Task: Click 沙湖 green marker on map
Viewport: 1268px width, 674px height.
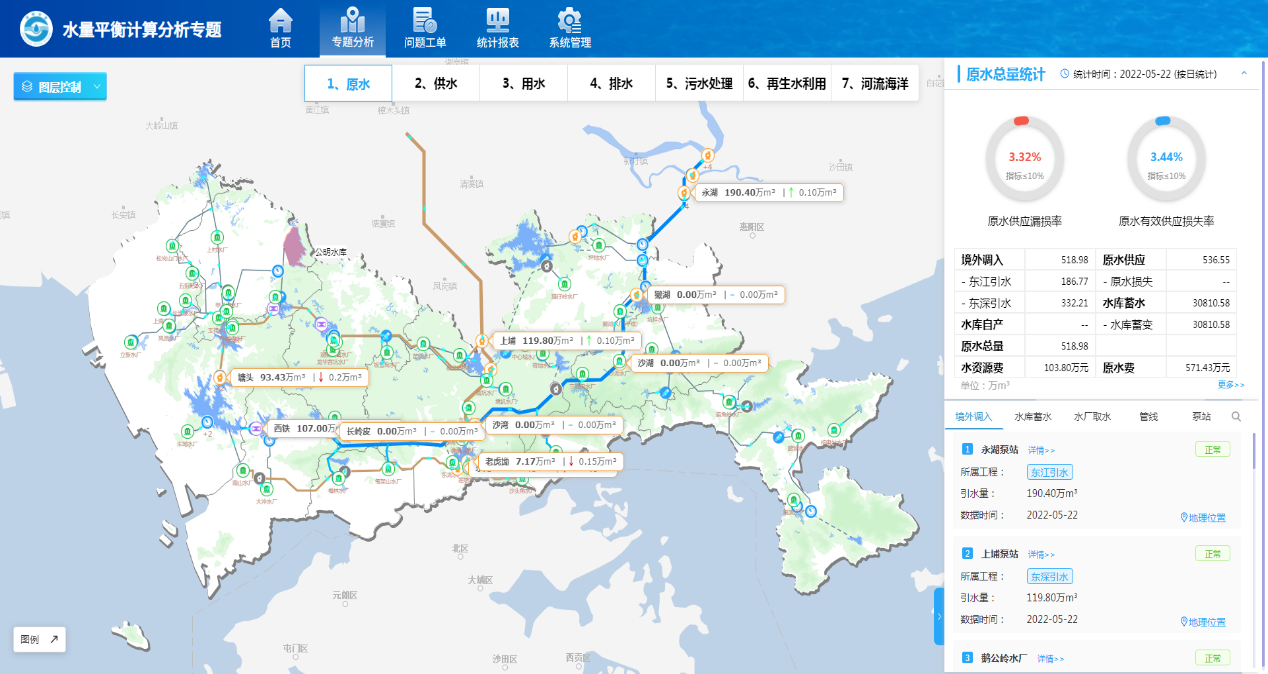Action: tap(621, 363)
